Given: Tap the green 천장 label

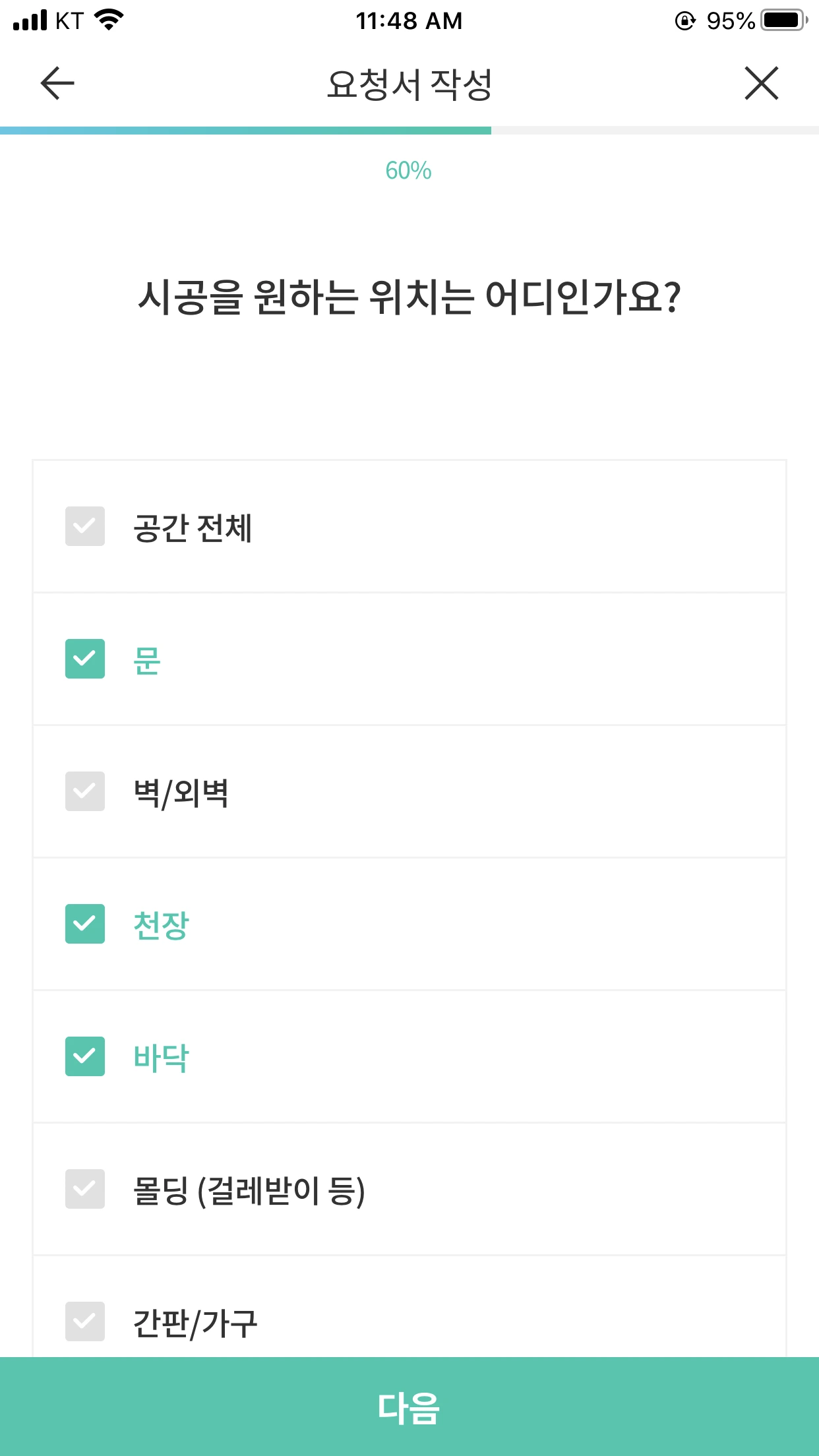Looking at the screenshot, I should [161, 925].
